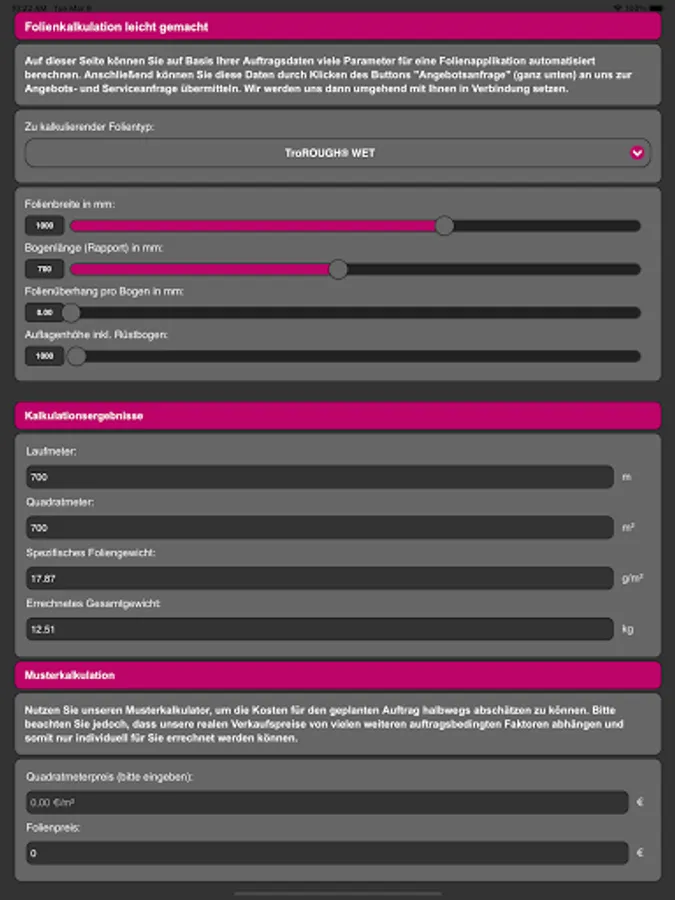Click the Folienkalkulation leicht gemacht header
The width and height of the screenshot is (675, 900).
(x=337, y=27)
